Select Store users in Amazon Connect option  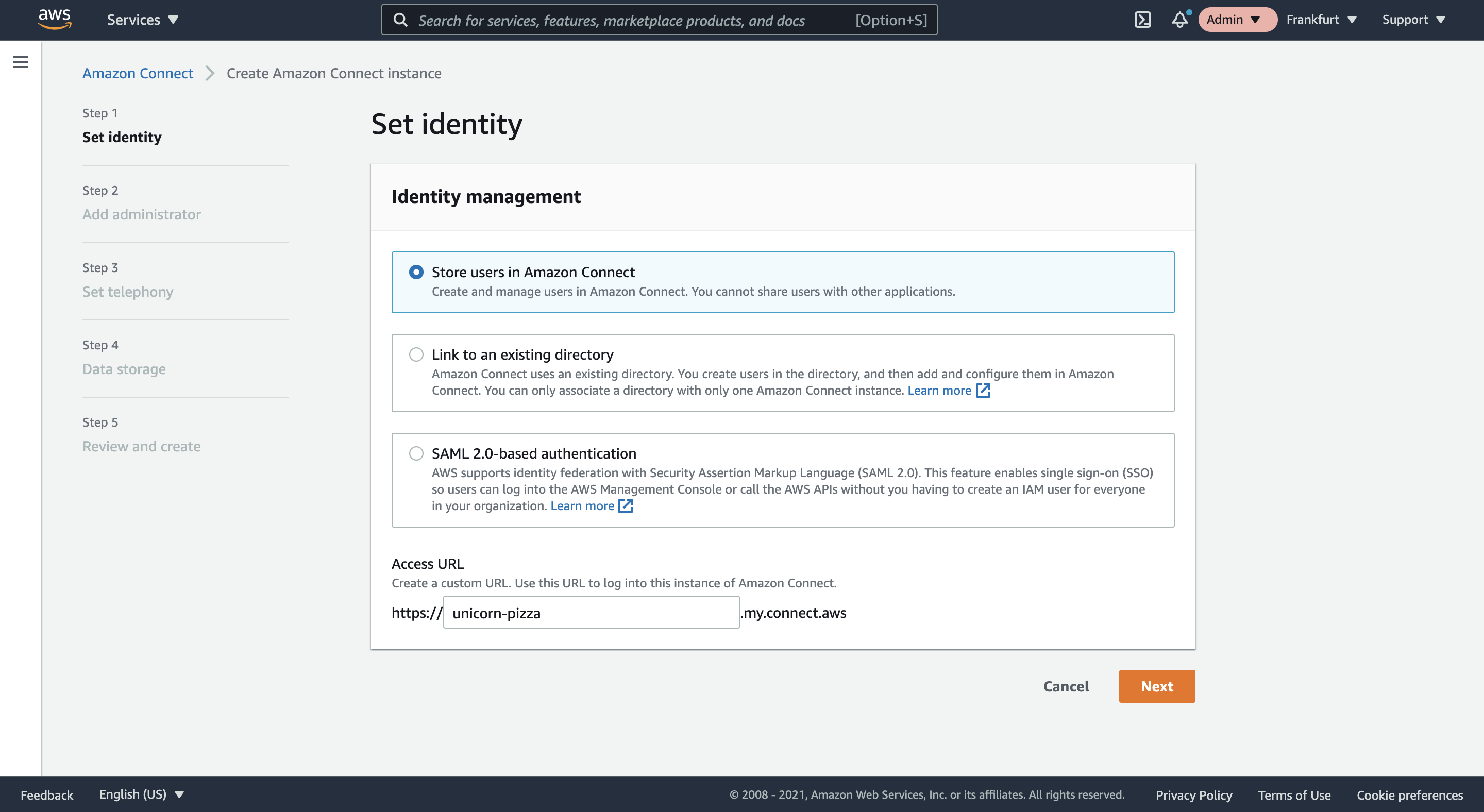click(x=416, y=272)
